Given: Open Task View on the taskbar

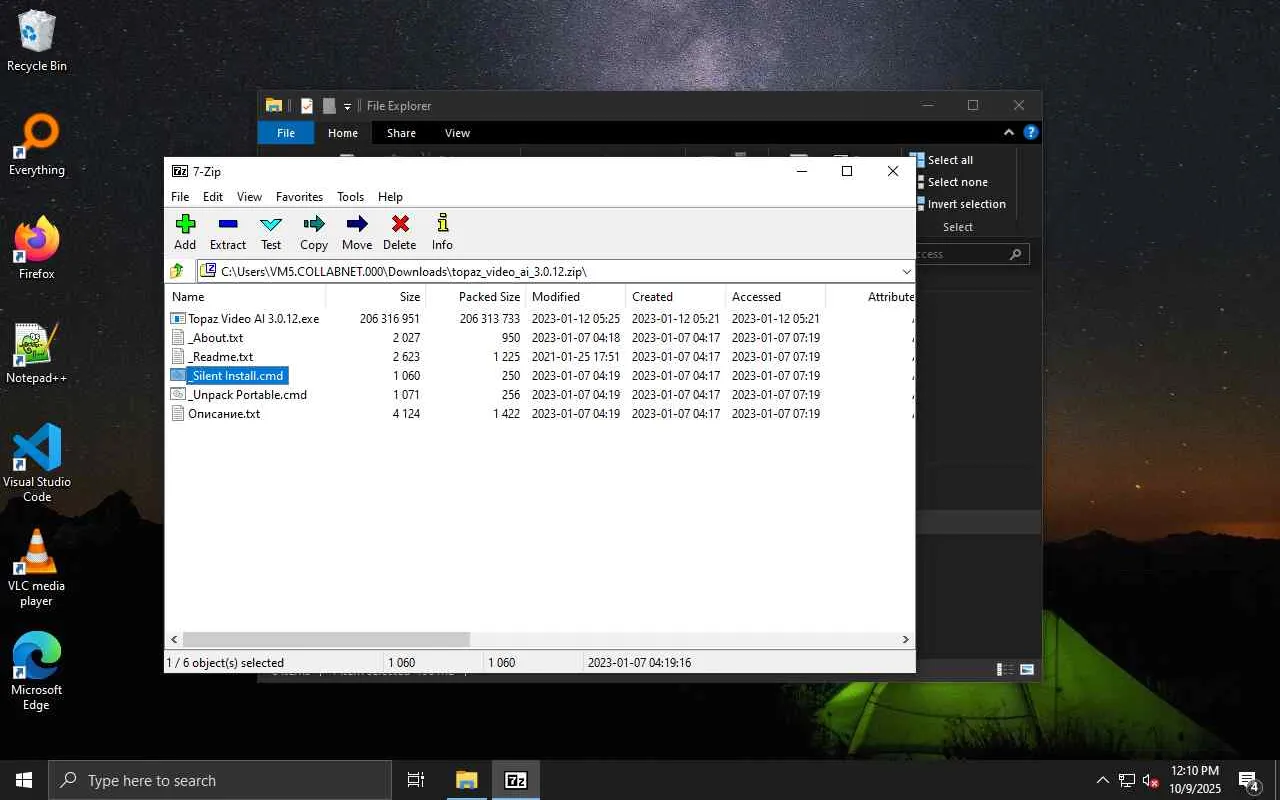Looking at the screenshot, I should click(x=416, y=780).
